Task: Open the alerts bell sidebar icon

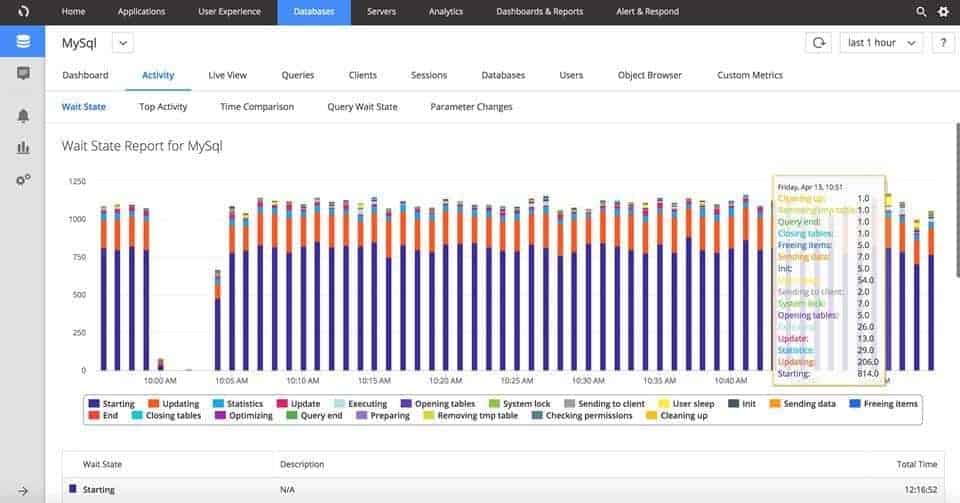Action: (x=23, y=116)
